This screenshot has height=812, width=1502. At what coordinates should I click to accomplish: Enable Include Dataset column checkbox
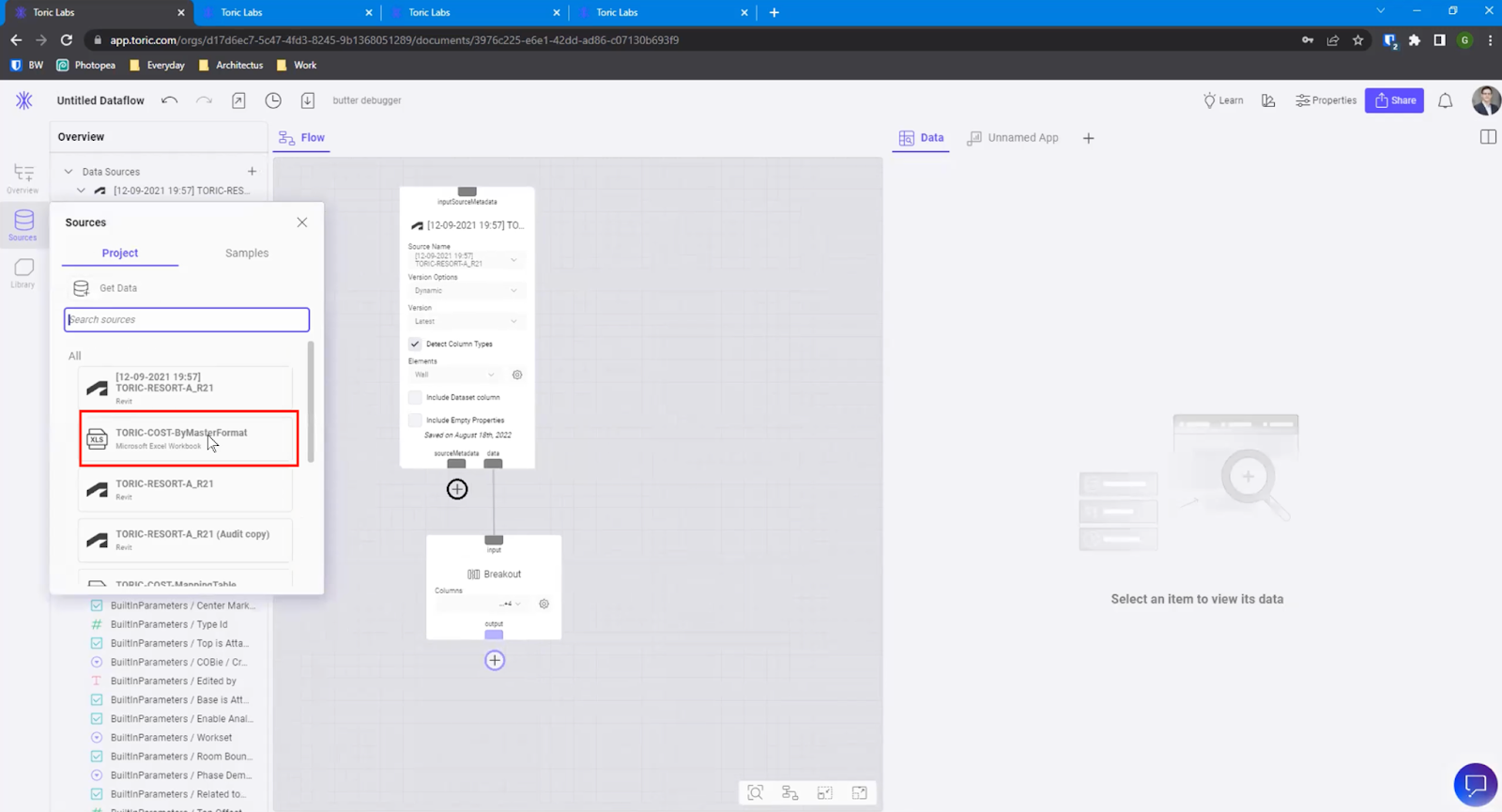(x=415, y=397)
